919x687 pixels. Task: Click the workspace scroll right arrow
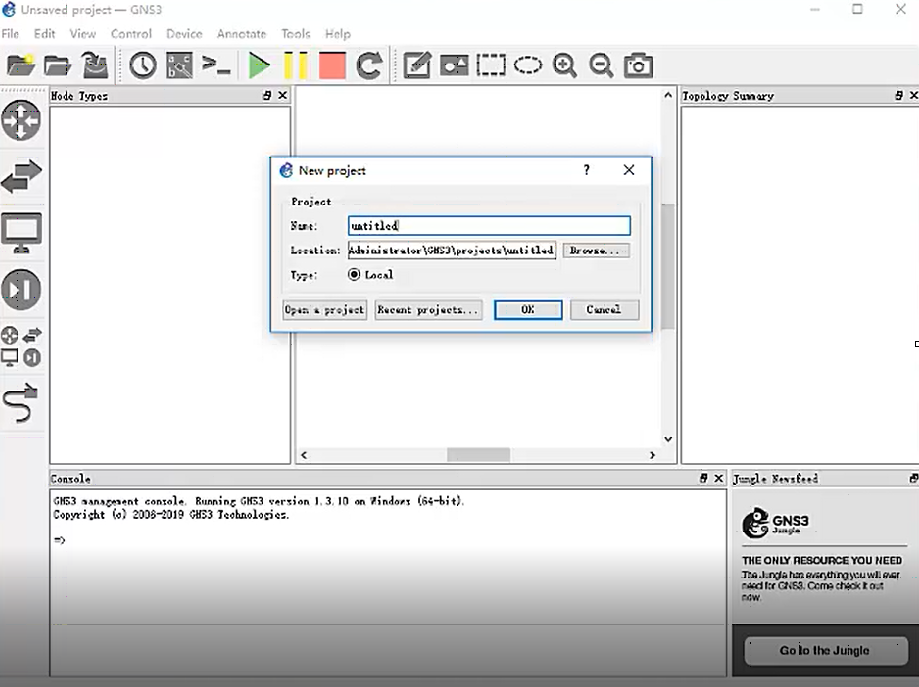coord(652,455)
